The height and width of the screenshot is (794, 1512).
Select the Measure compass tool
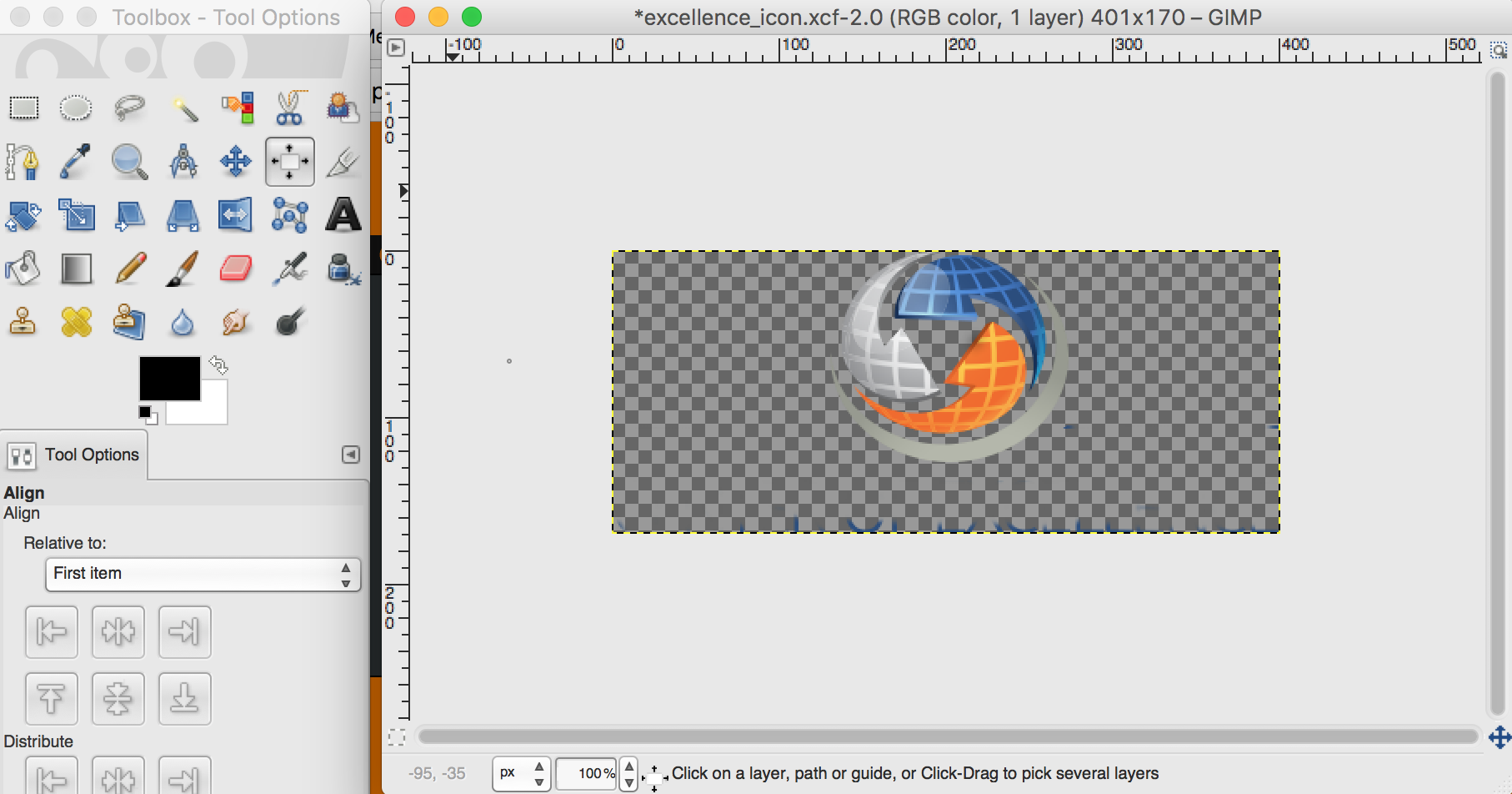183,161
